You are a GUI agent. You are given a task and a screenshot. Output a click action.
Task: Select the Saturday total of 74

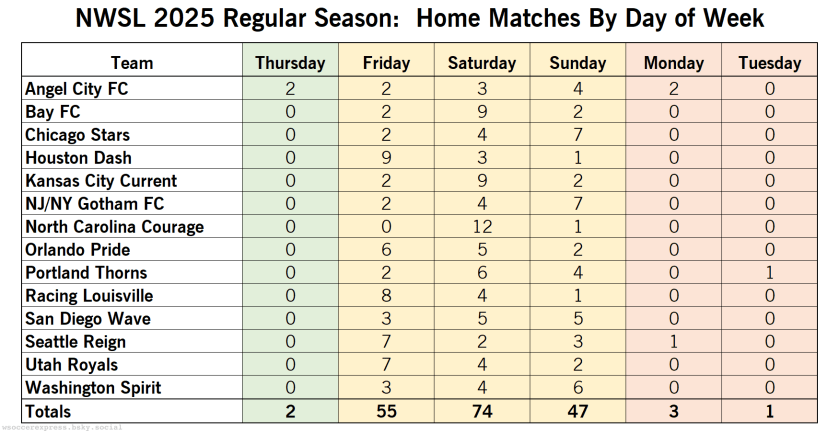coord(482,411)
